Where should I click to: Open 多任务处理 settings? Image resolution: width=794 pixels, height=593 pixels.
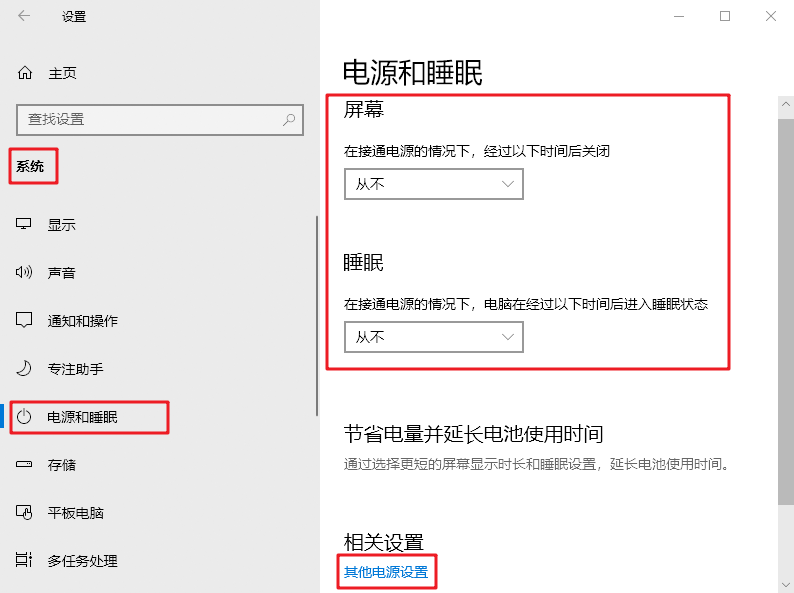tap(83, 561)
